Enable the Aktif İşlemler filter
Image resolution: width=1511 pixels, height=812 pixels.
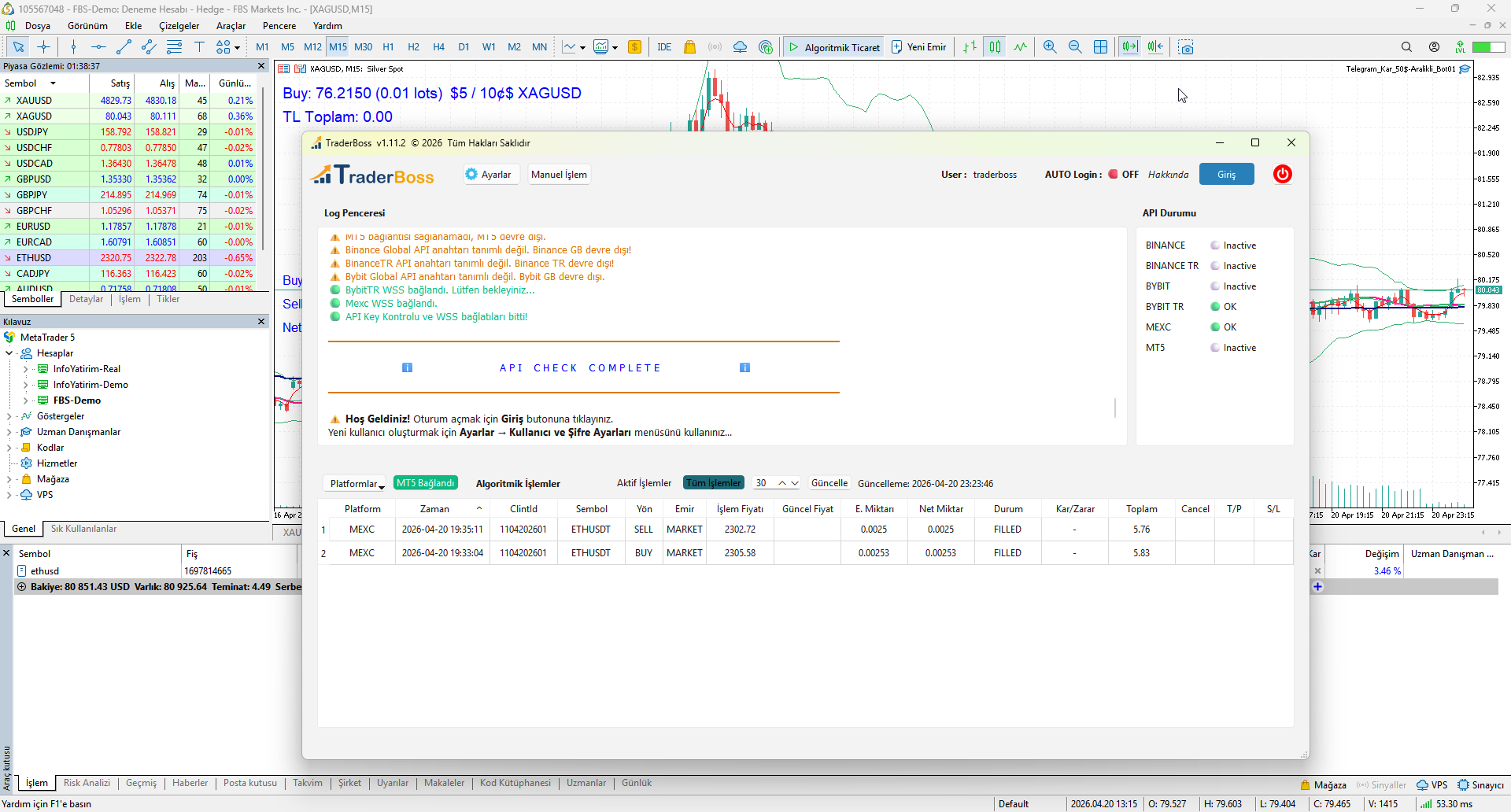(x=644, y=483)
